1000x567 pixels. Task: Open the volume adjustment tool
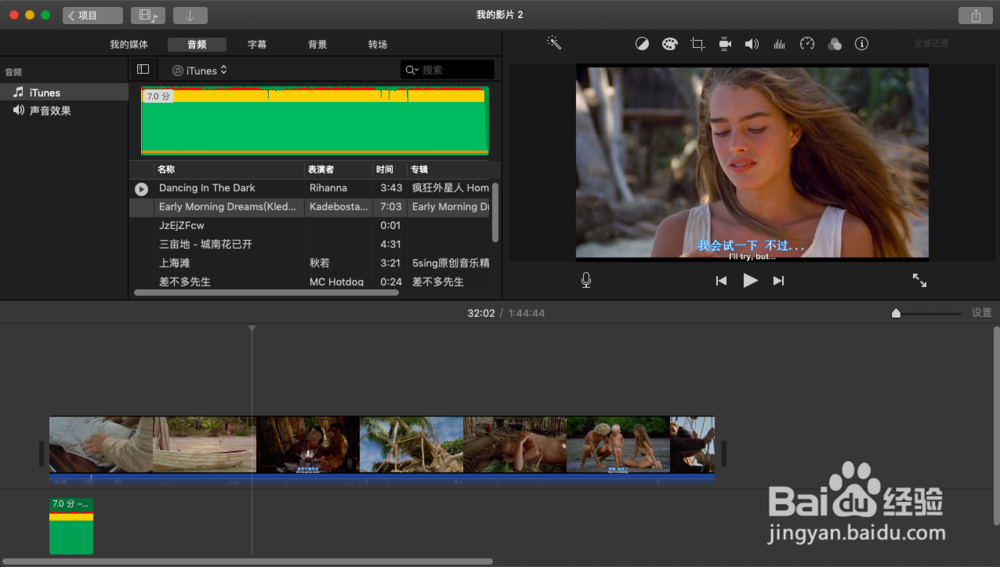(x=752, y=44)
